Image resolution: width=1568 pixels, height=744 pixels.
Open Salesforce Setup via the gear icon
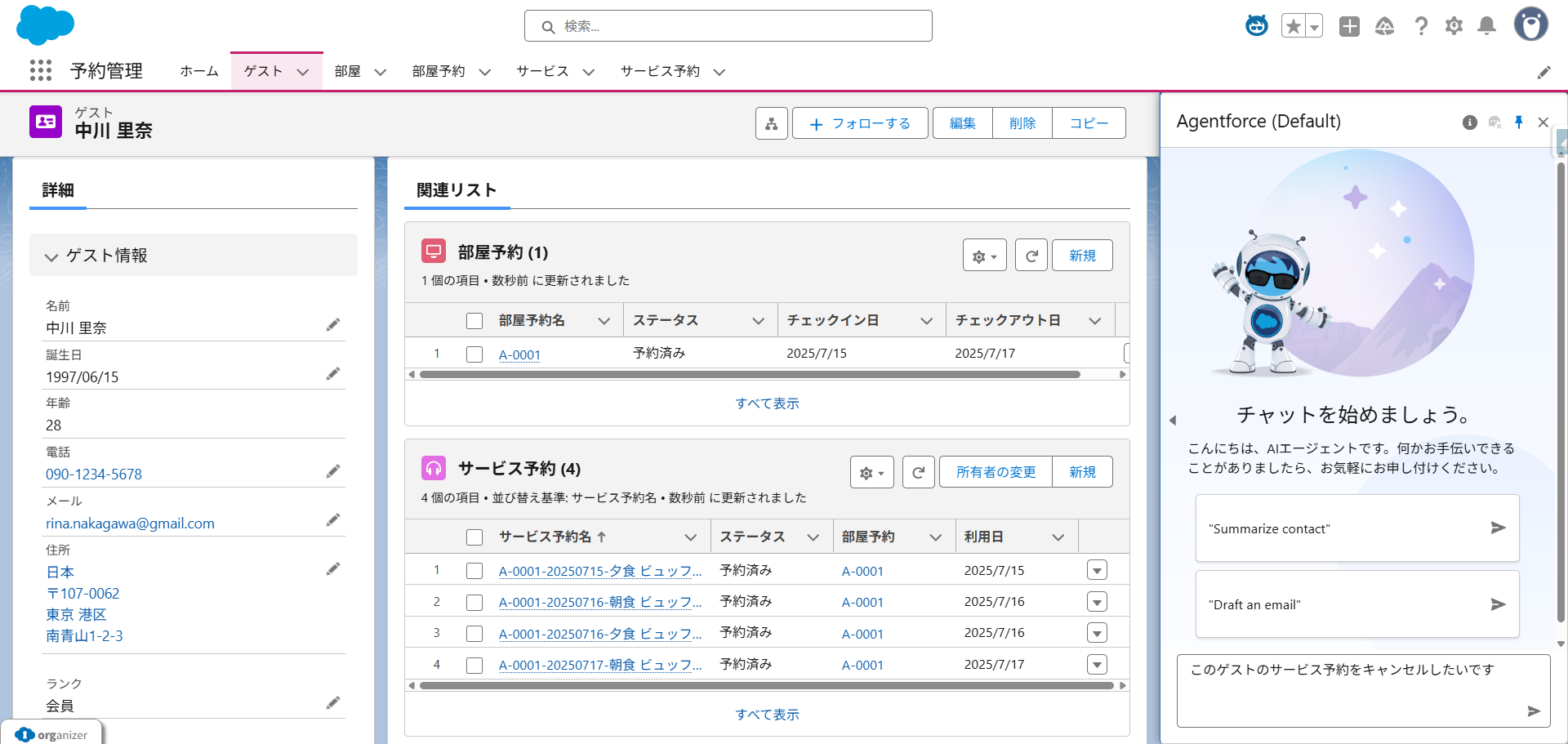click(x=1454, y=25)
